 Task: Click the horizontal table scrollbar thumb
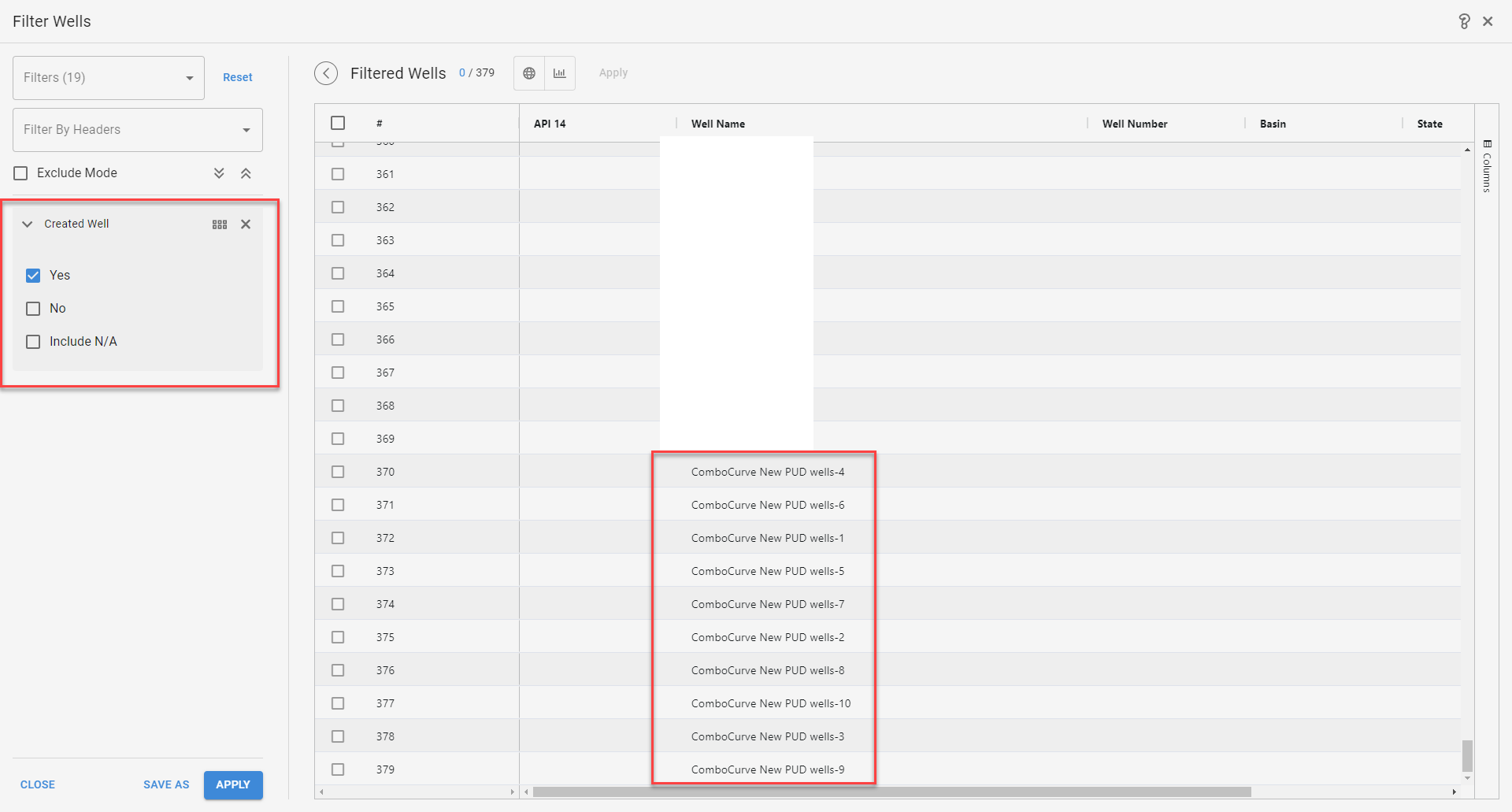891,792
